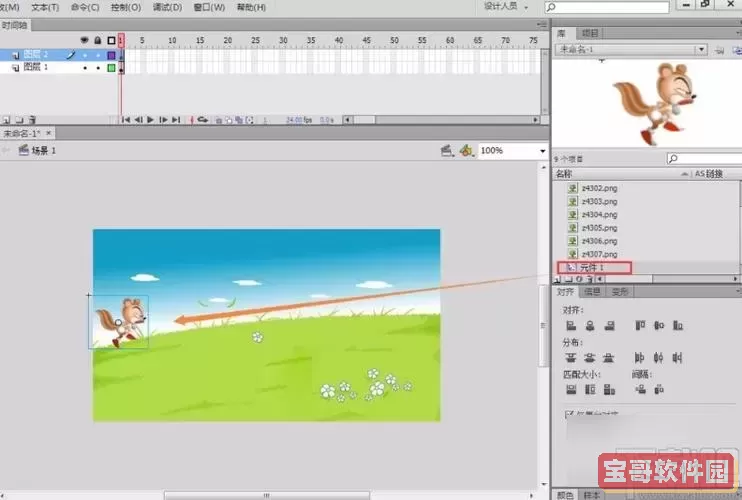Click align bottom edge icon
This screenshot has height=500, width=742.
tap(678, 325)
